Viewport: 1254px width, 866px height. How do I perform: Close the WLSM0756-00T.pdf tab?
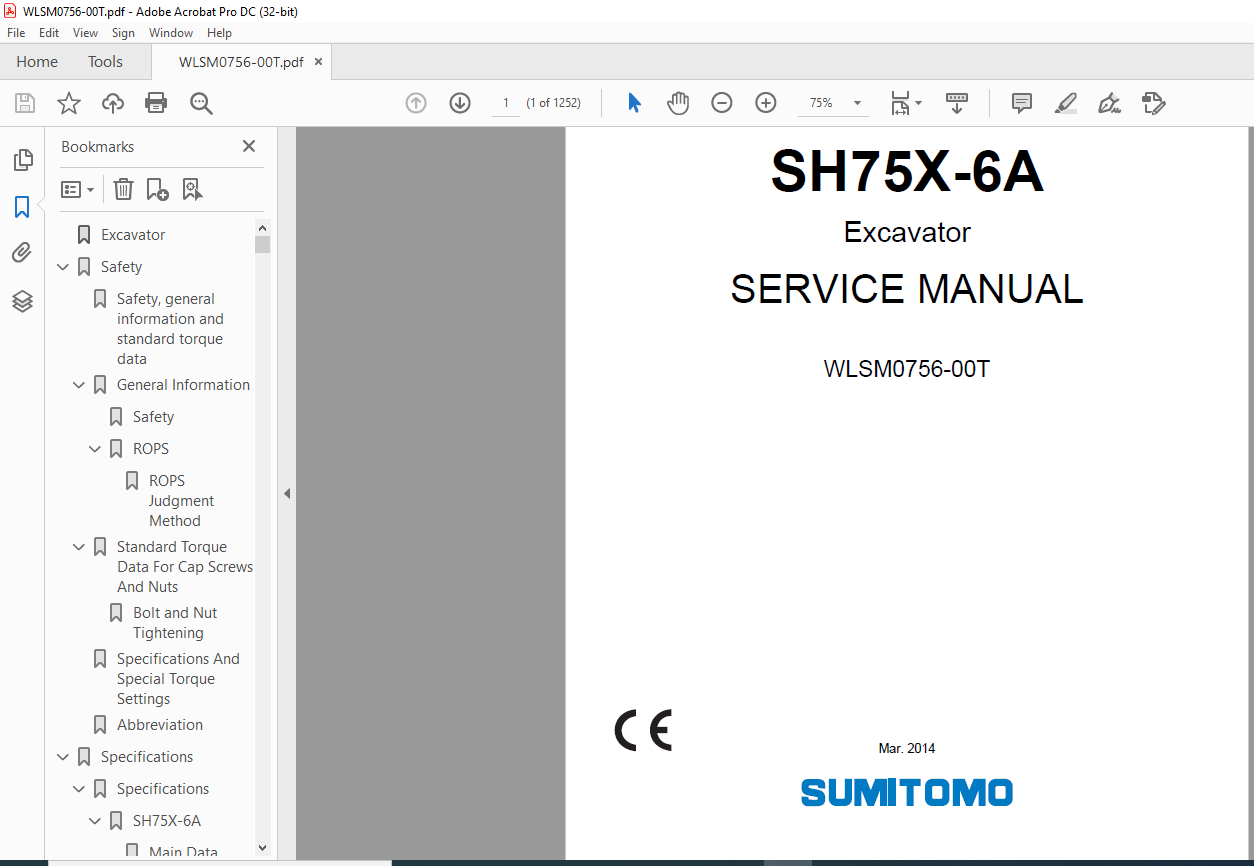tap(318, 62)
